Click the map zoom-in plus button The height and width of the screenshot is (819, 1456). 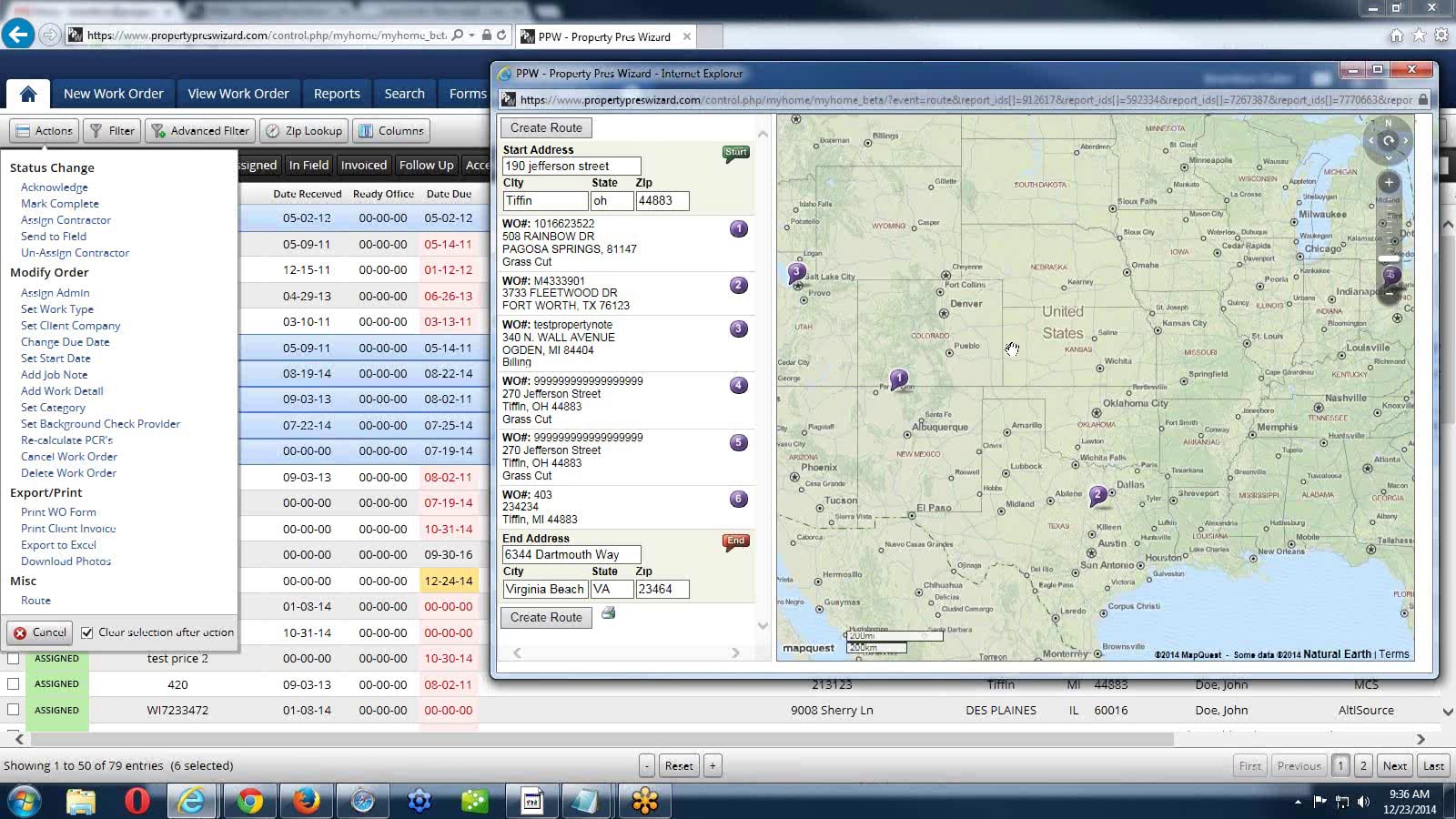[1389, 183]
